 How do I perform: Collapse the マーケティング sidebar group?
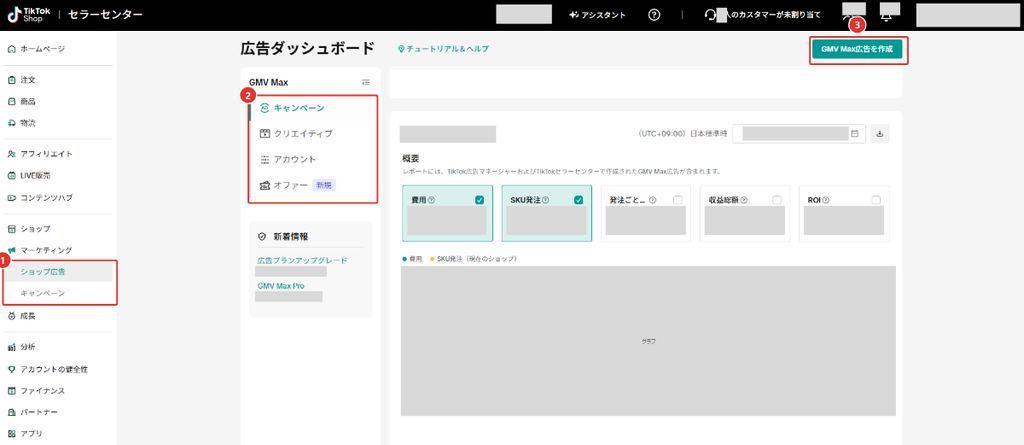(40, 250)
